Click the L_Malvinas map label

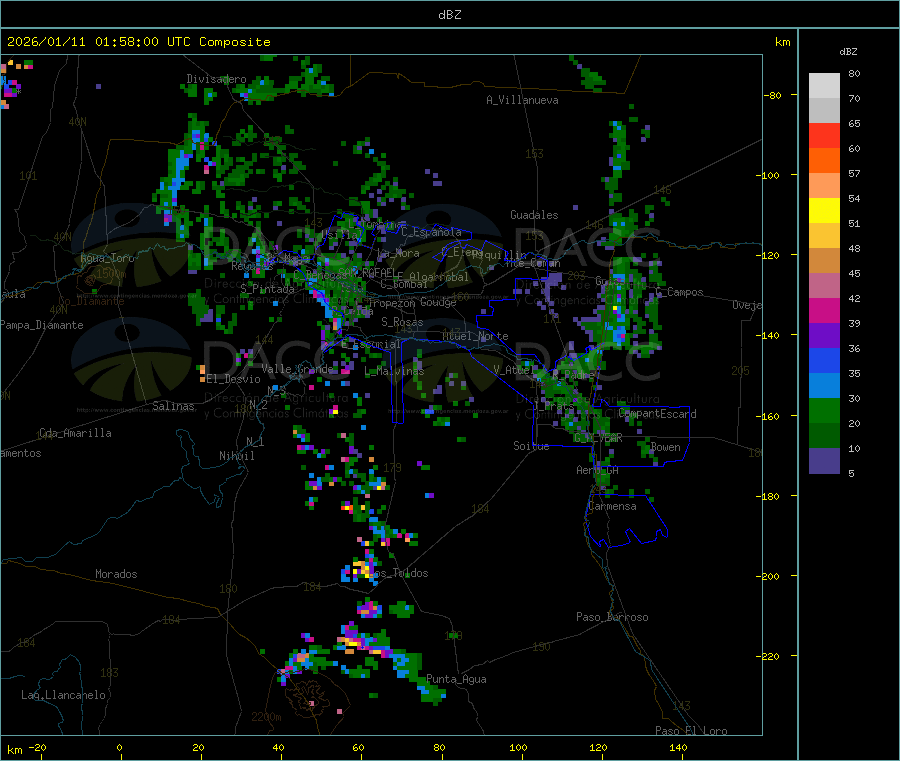point(394,371)
